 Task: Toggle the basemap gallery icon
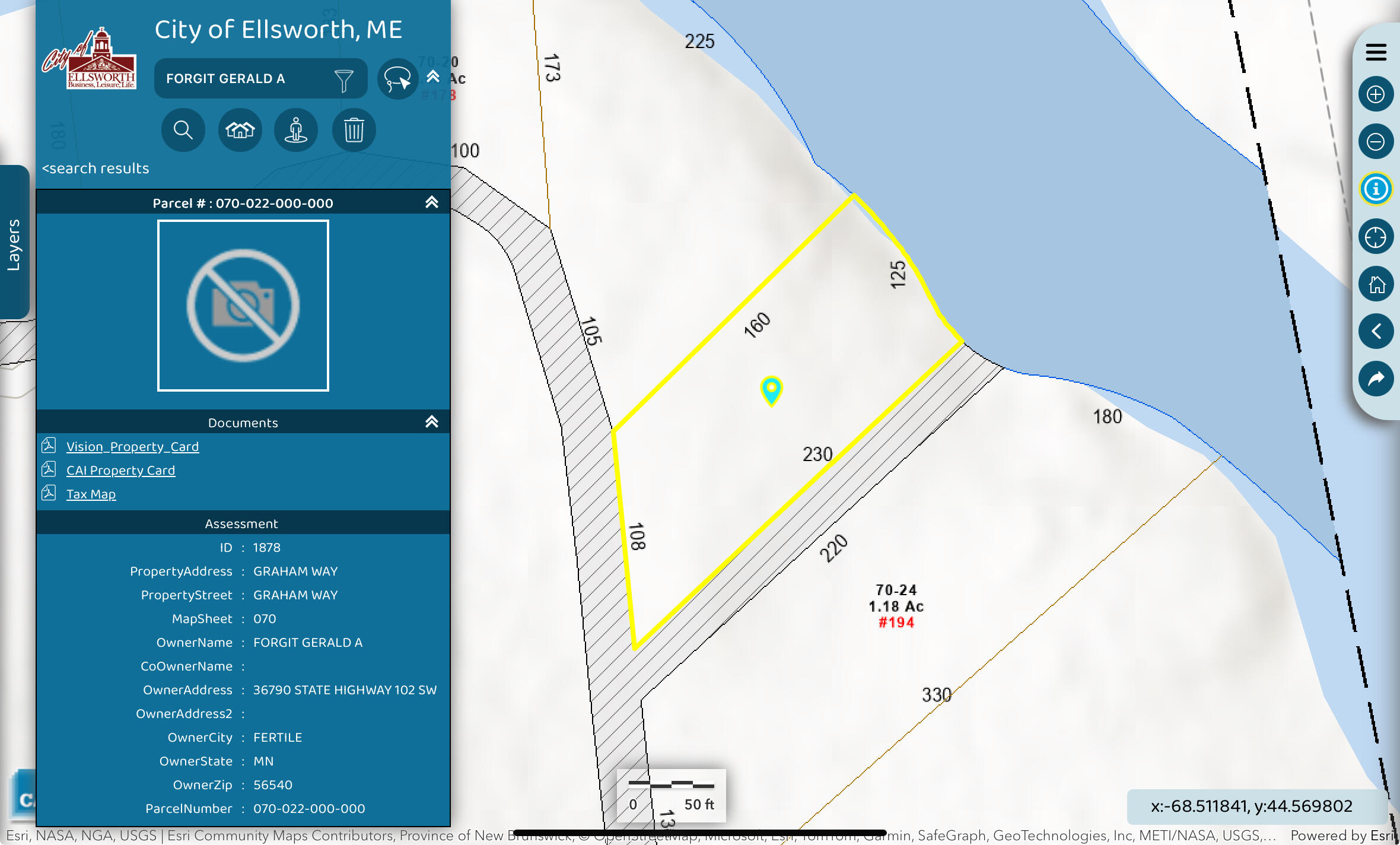tap(240, 130)
